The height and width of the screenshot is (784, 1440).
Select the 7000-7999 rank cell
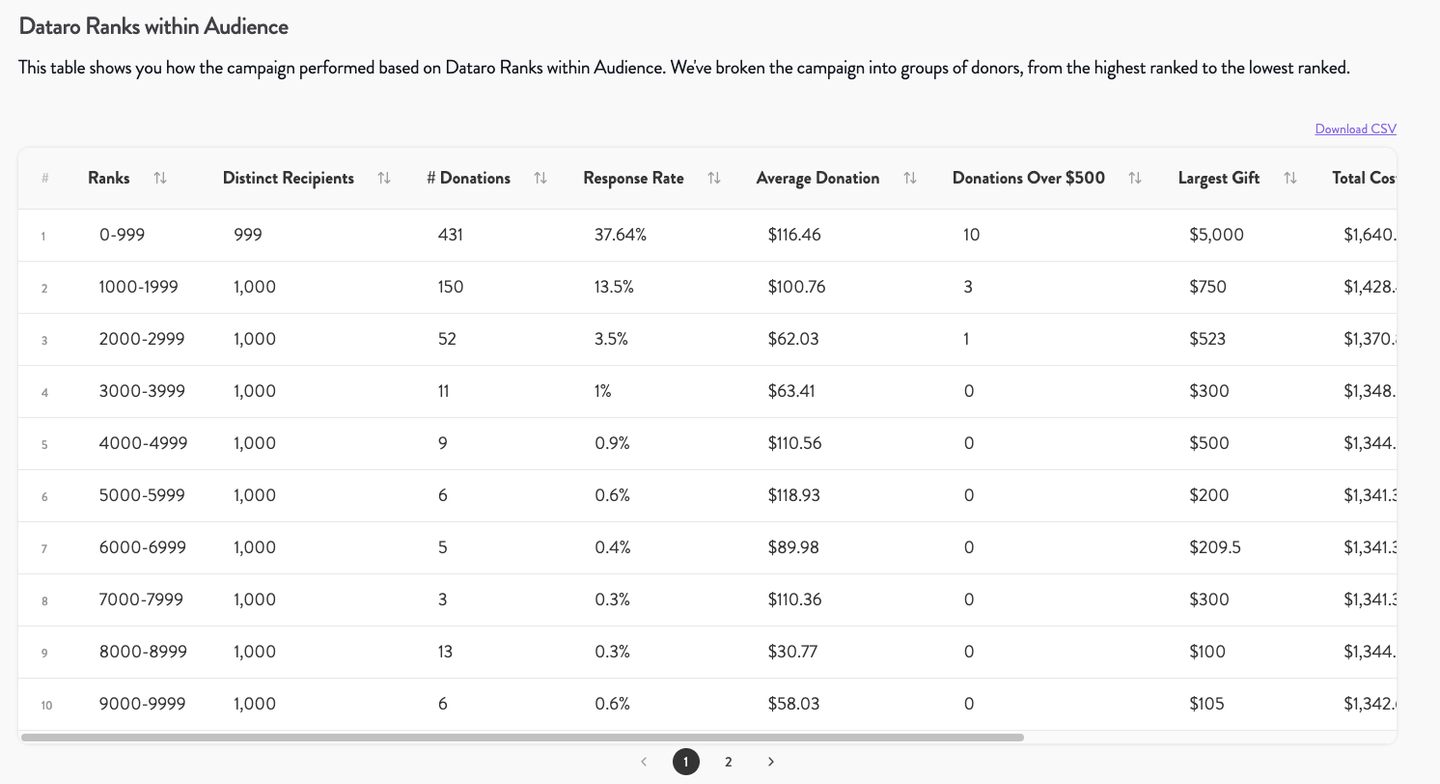142,599
